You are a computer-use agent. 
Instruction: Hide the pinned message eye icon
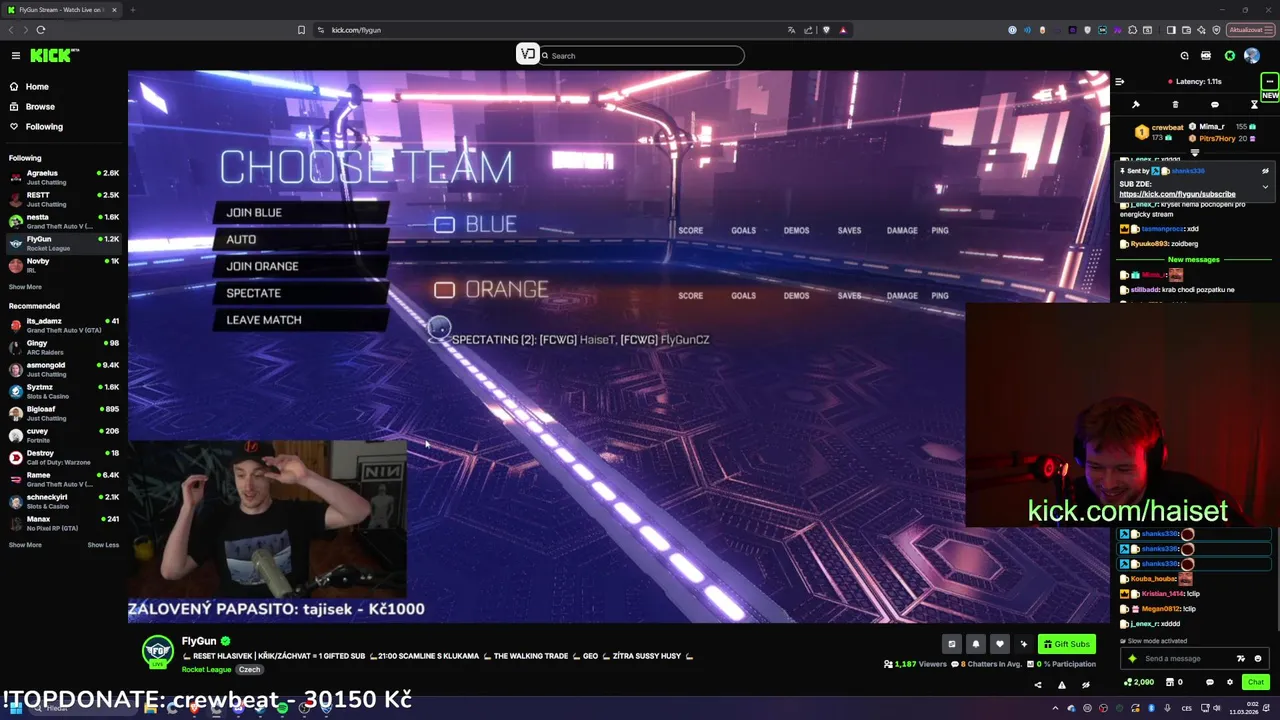pyautogui.click(x=1265, y=171)
